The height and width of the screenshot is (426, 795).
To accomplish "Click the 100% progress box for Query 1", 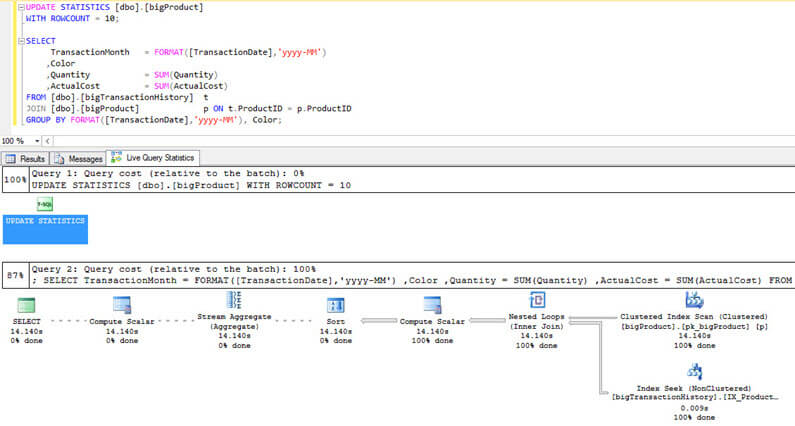I will (15, 180).
